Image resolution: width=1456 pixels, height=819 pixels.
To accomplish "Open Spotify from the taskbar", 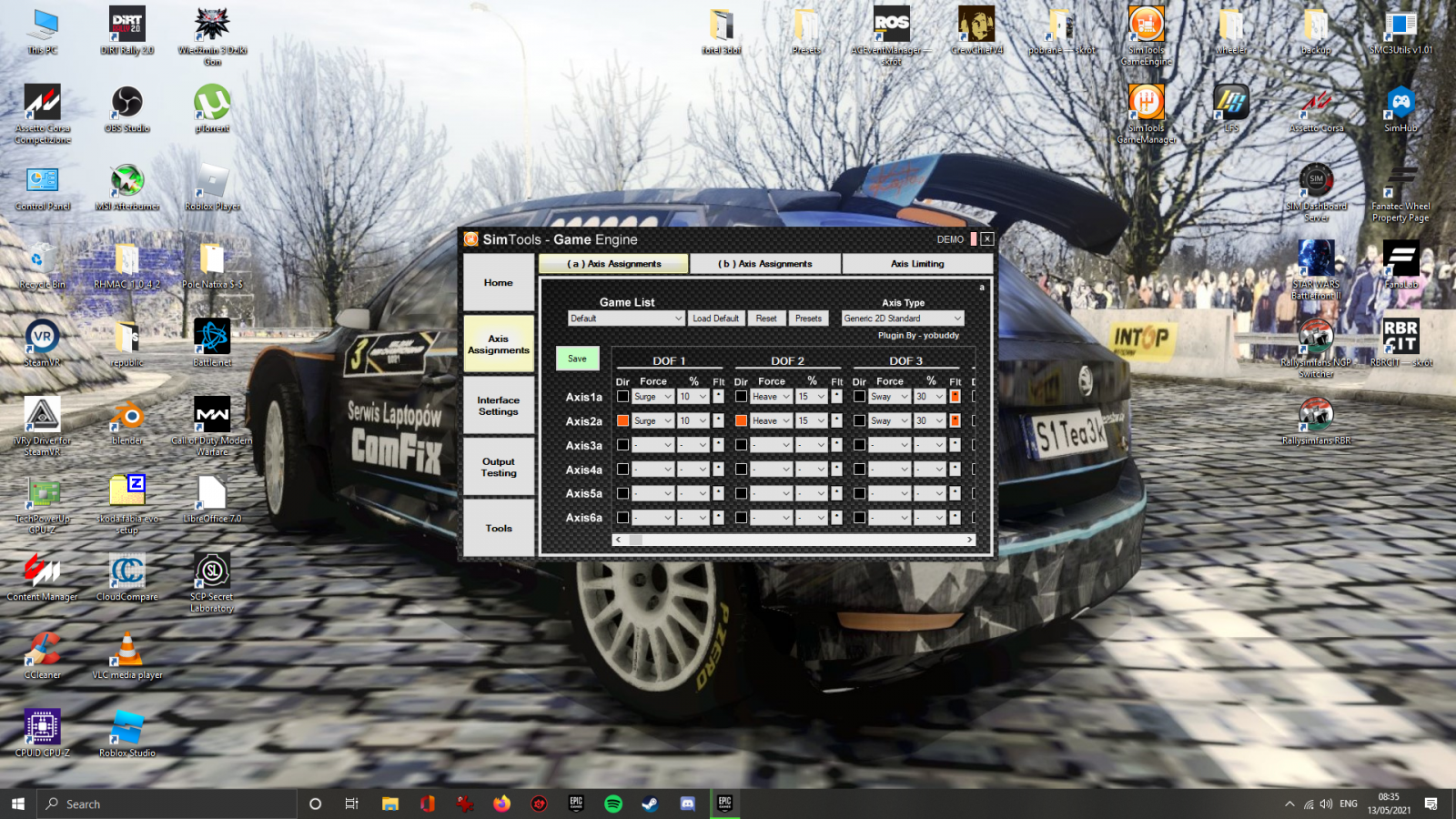I will click(613, 804).
